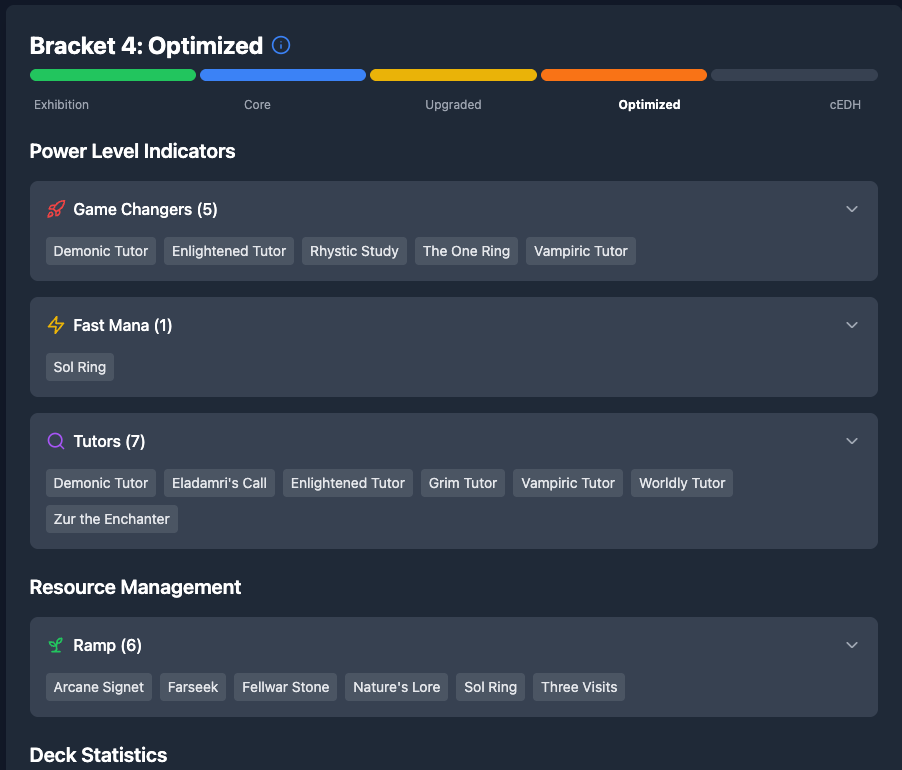Open the Three Visits card chip
902x770 pixels.
click(x=579, y=687)
